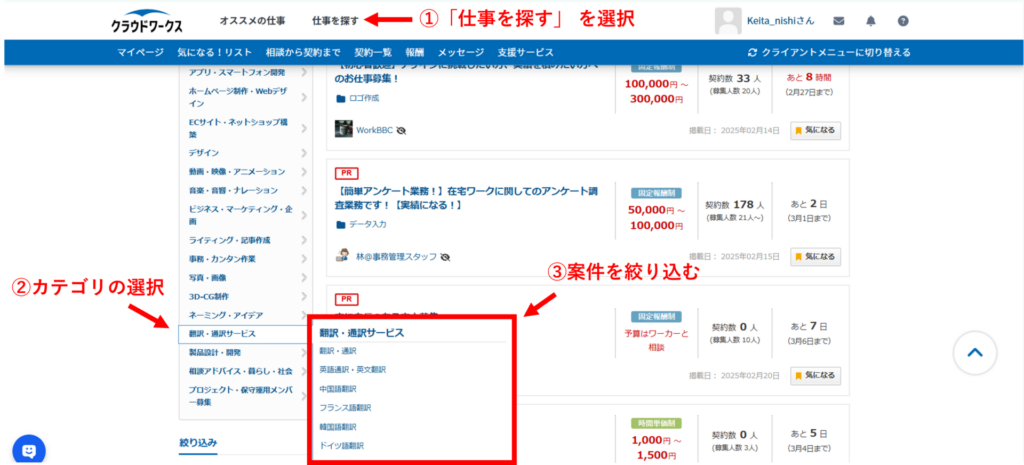Choose 韓国語翻訳 in the submenu
Image resolution: width=1024 pixels, height=465 pixels.
point(338,426)
